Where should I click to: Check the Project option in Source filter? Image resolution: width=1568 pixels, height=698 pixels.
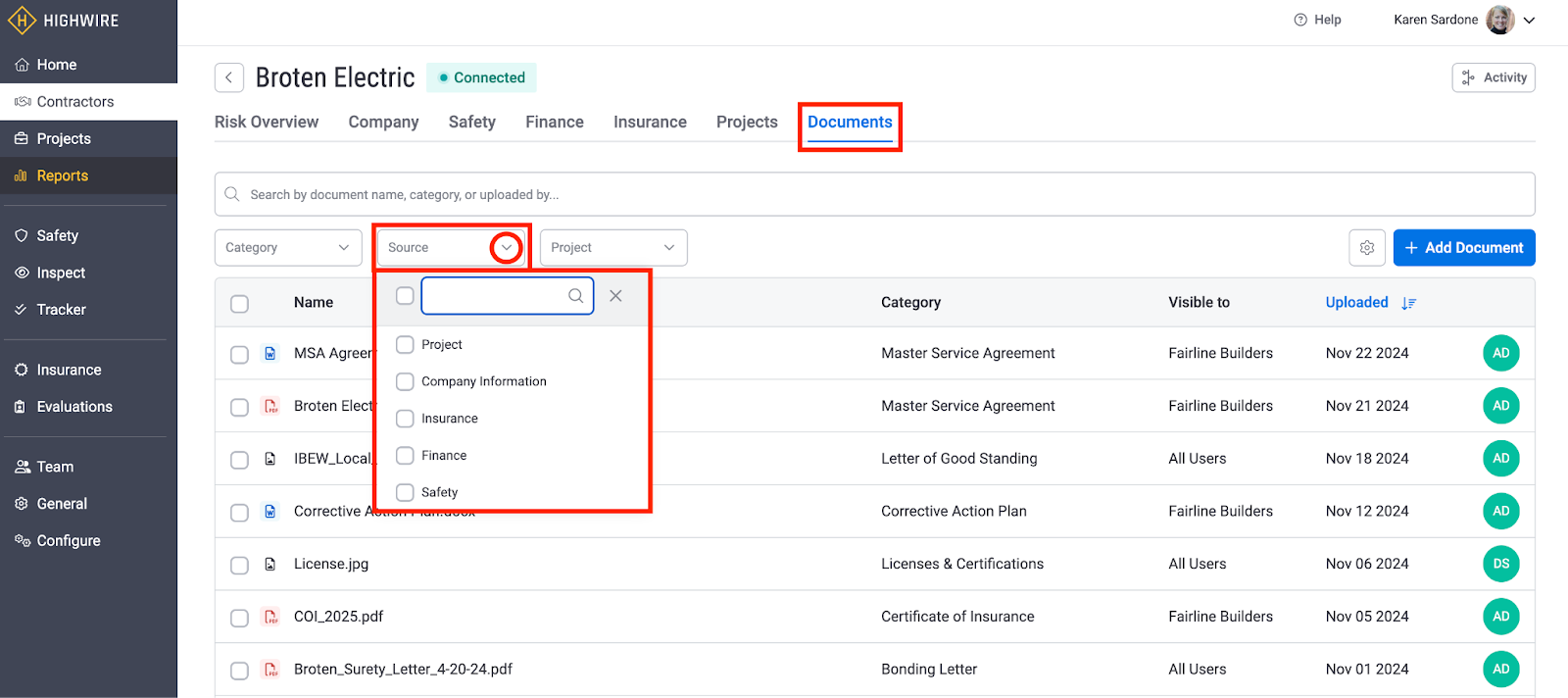(x=405, y=345)
